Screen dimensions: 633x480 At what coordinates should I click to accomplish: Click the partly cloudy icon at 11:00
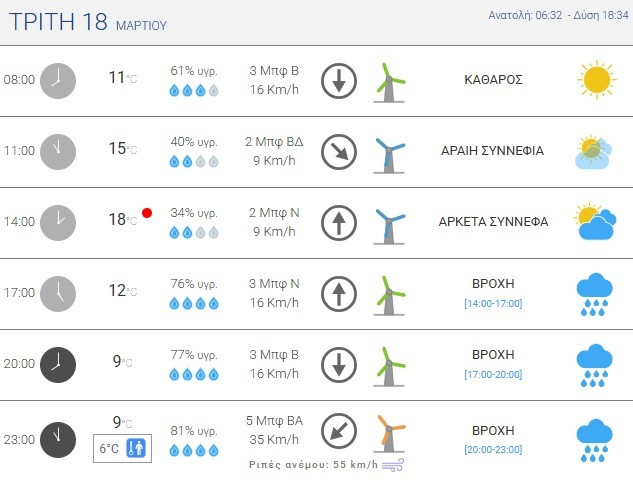click(x=594, y=151)
